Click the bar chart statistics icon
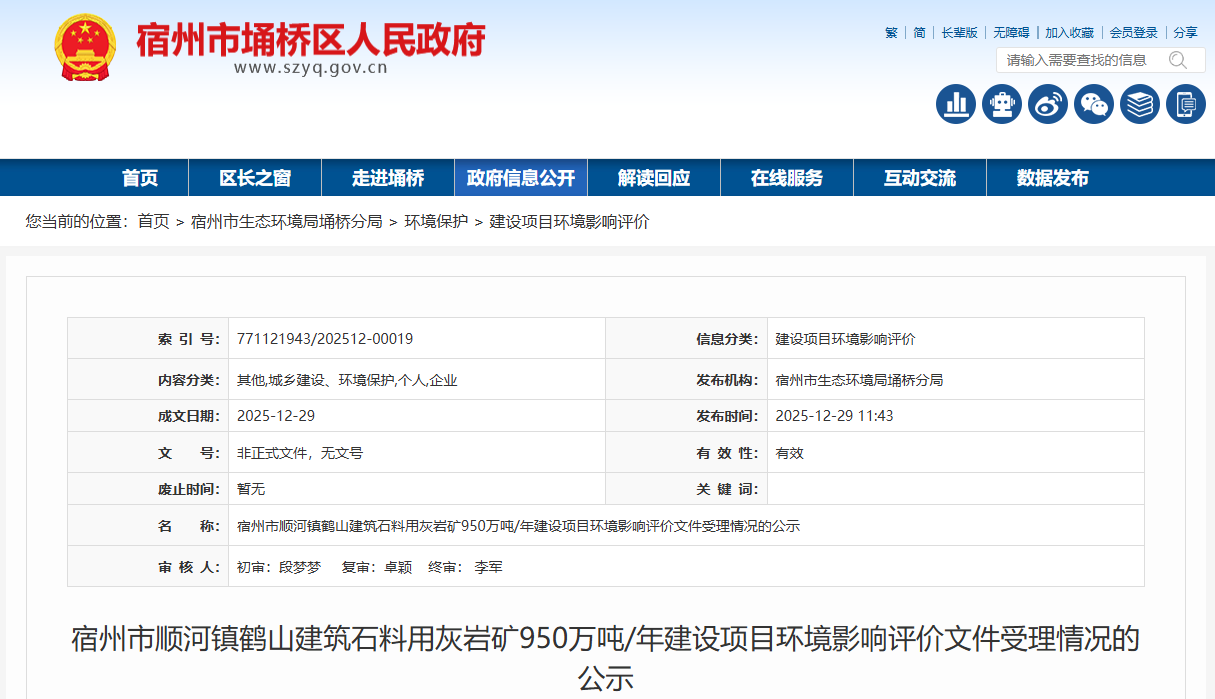 [955, 104]
